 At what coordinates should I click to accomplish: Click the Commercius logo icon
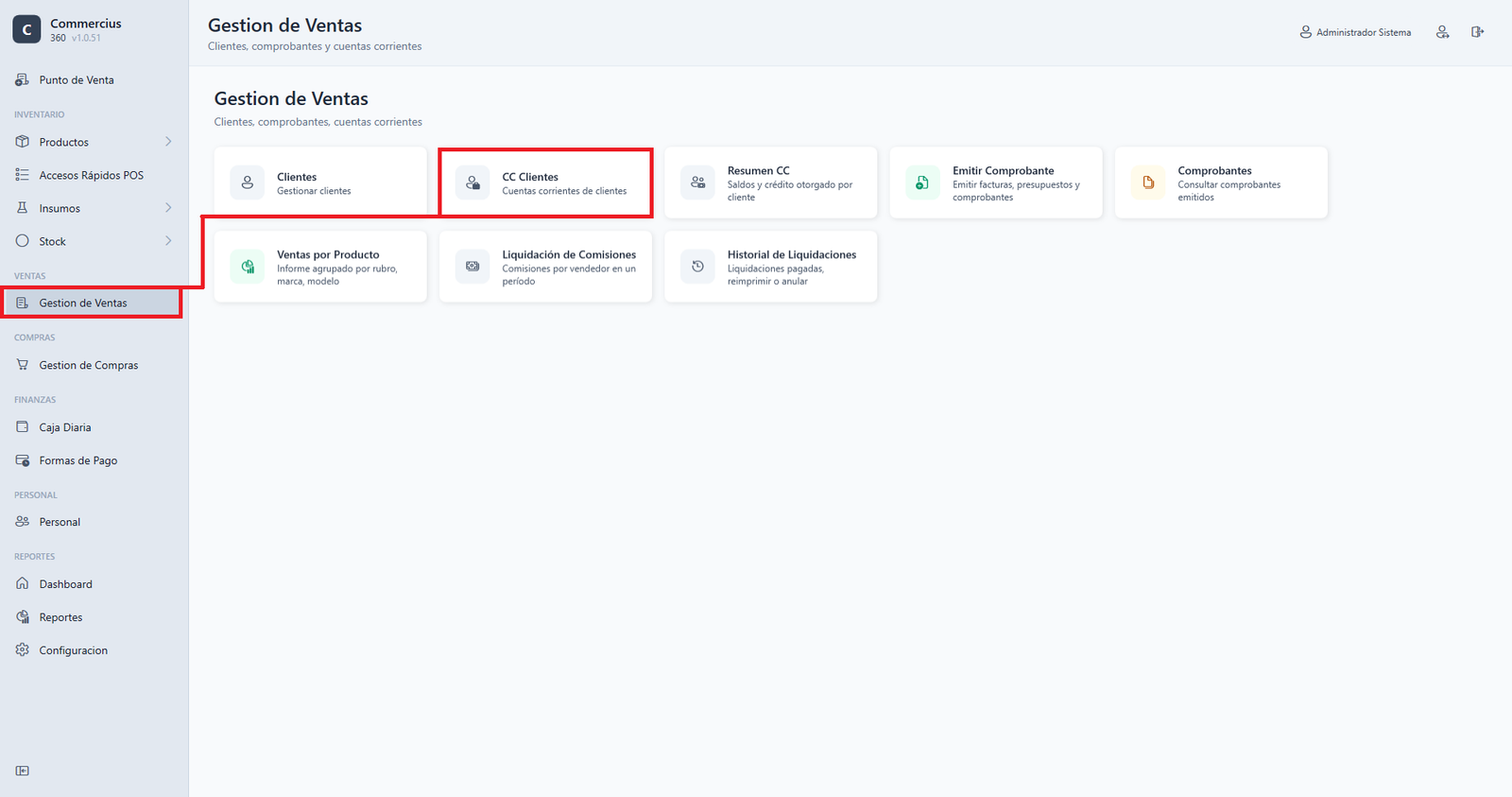(x=26, y=29)
